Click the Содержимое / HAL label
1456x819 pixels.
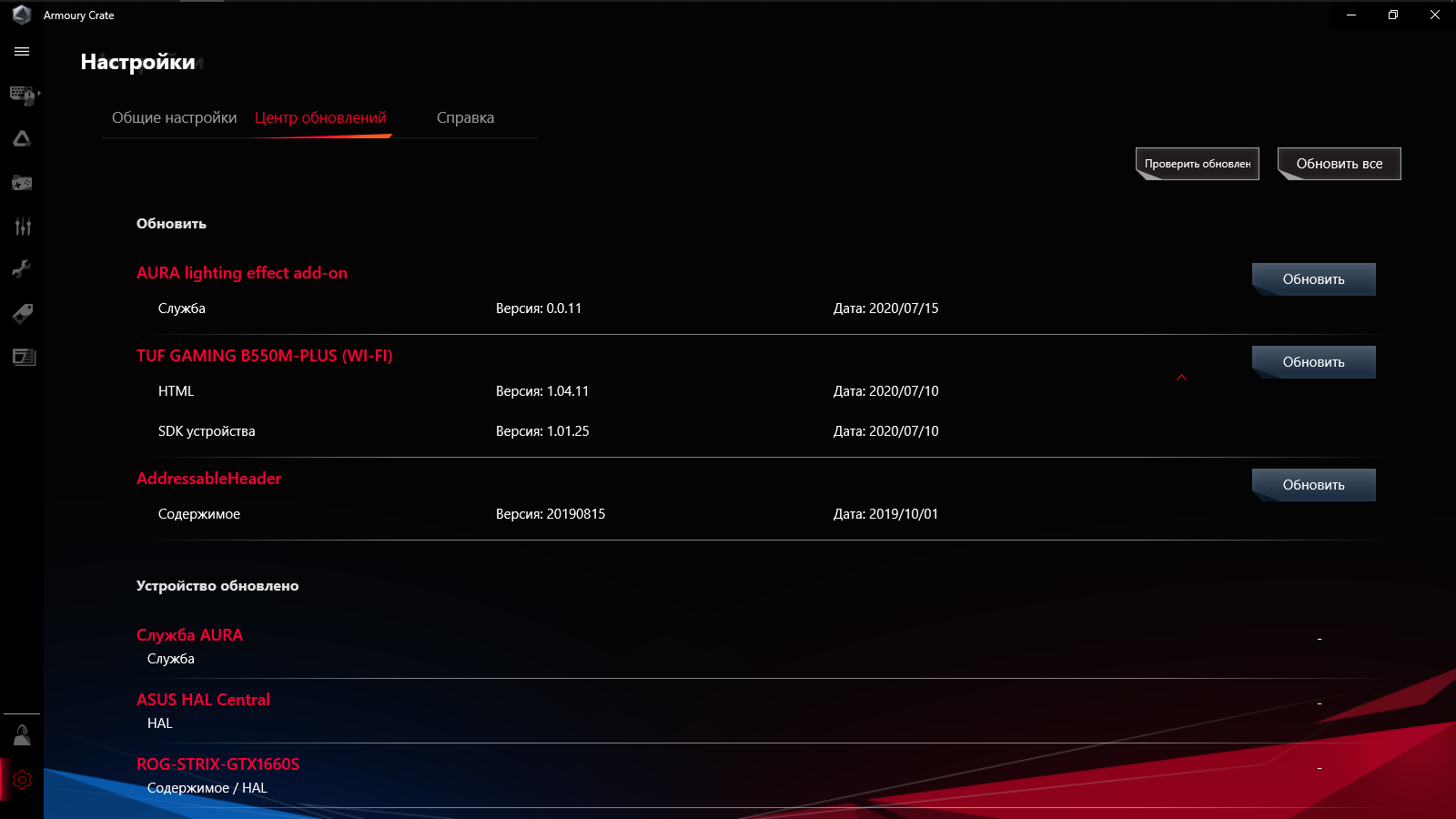click(x=207, y=788)
